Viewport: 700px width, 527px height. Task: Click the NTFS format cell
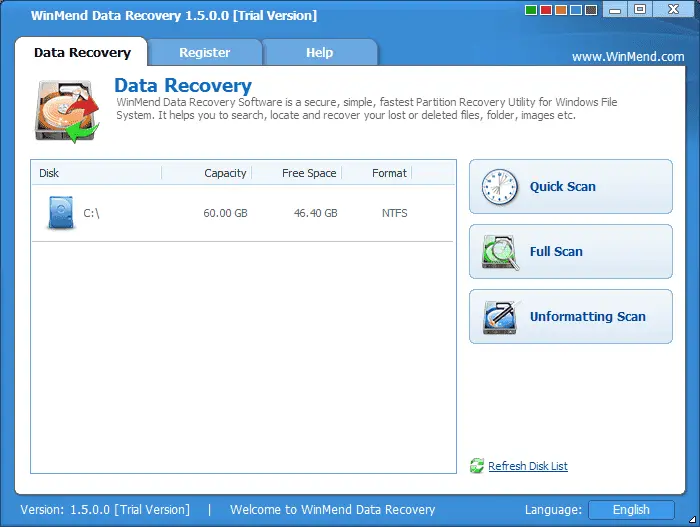click(395, 213)
